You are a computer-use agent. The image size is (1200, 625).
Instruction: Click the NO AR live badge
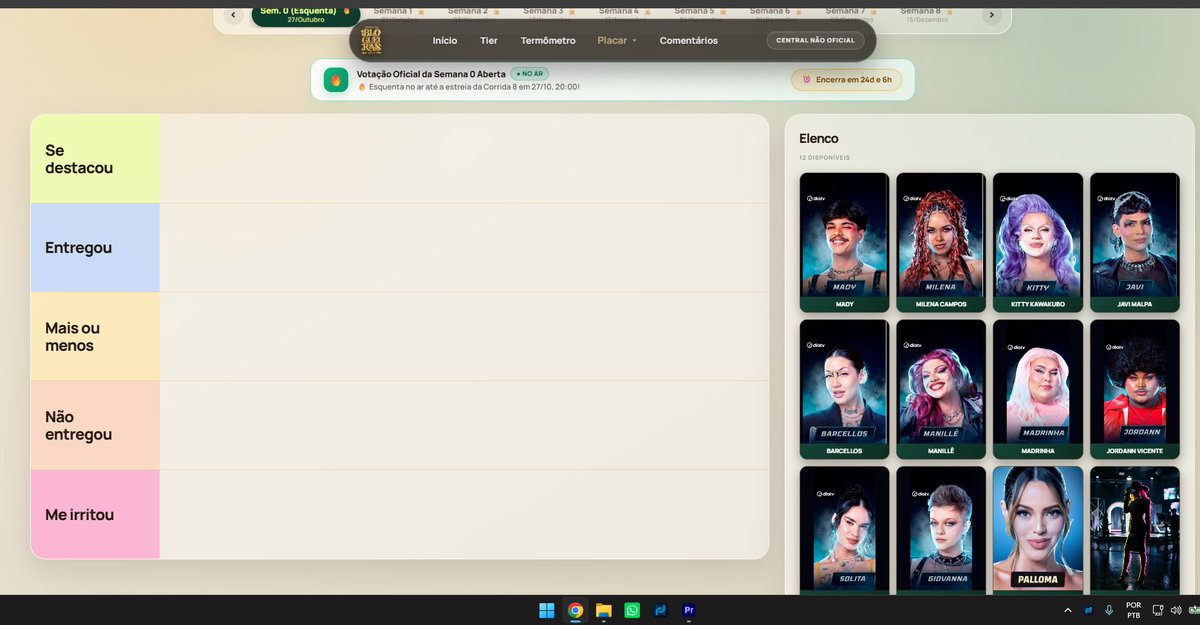[529, 74]
